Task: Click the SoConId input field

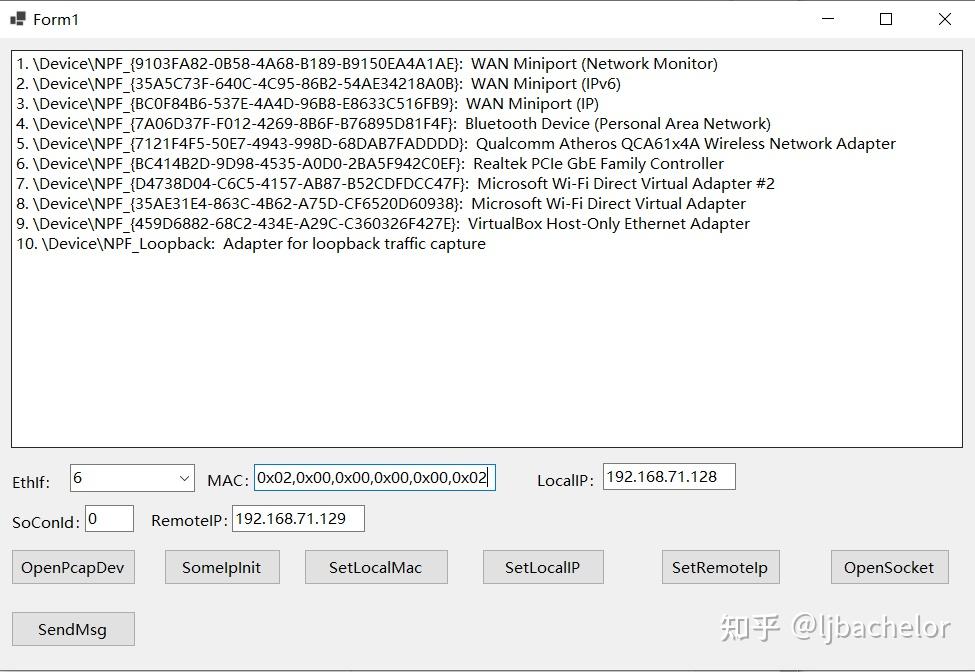Action: [109, 518]
